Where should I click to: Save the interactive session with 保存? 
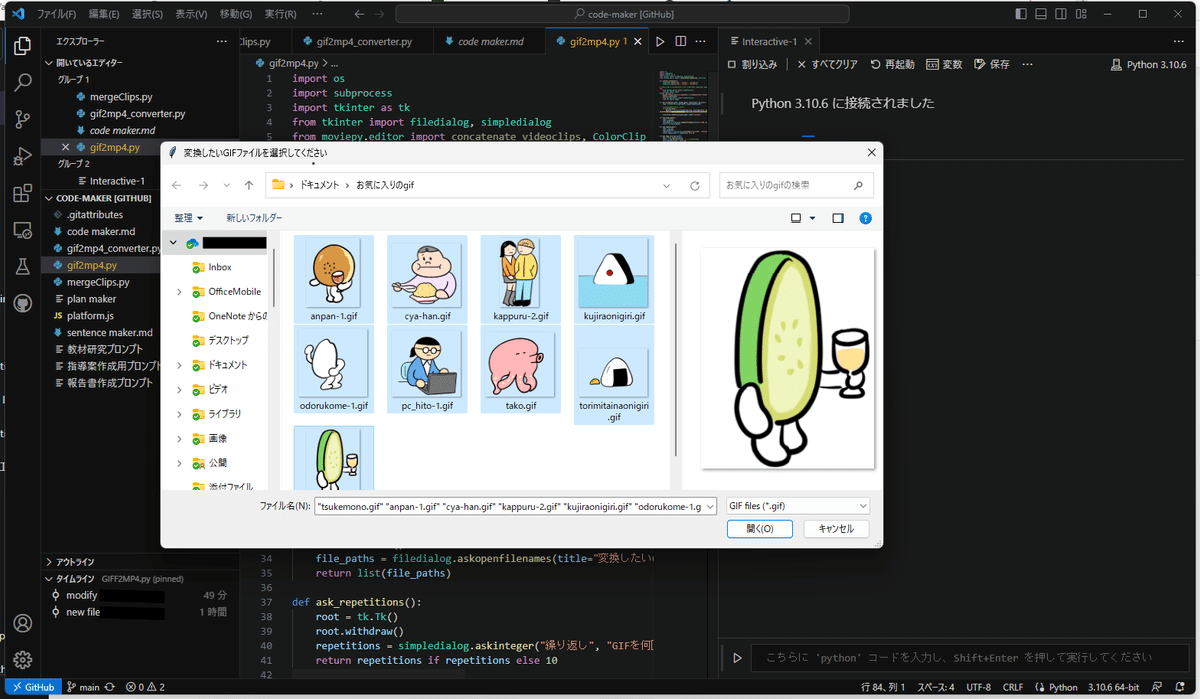991,64
